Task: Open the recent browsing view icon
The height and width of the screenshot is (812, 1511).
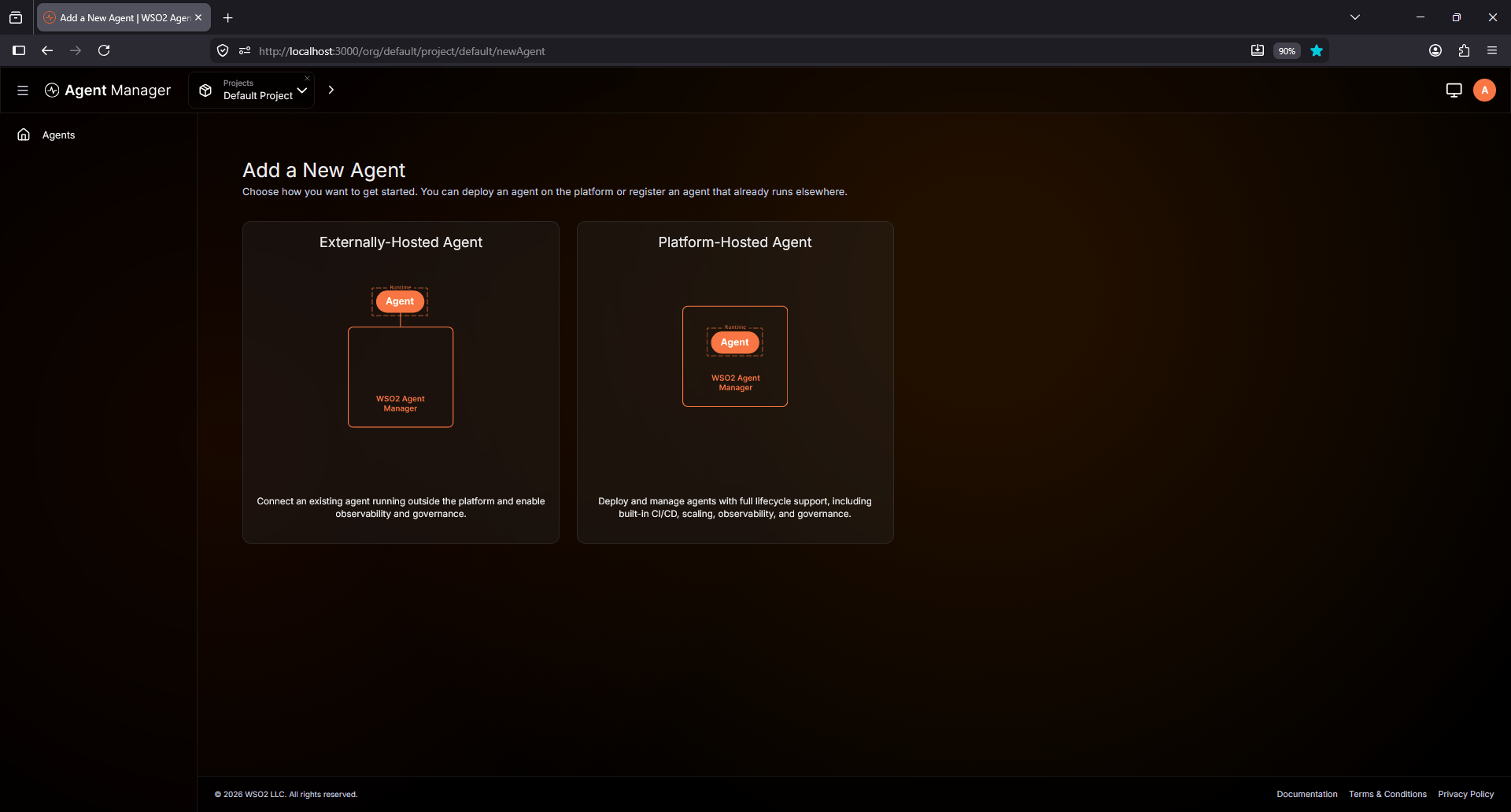Action: (16, 17)
